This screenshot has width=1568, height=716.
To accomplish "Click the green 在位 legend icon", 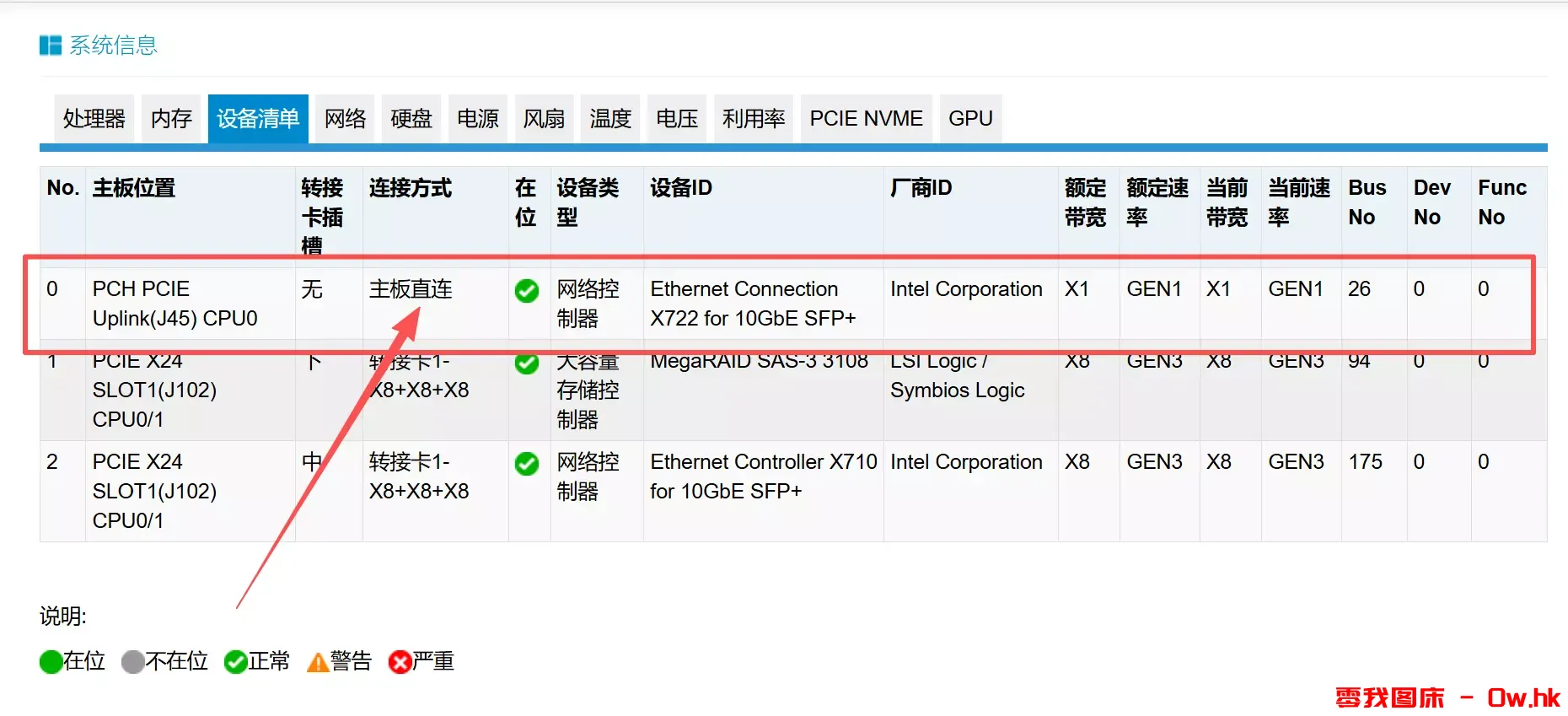I will coord(51,662).
